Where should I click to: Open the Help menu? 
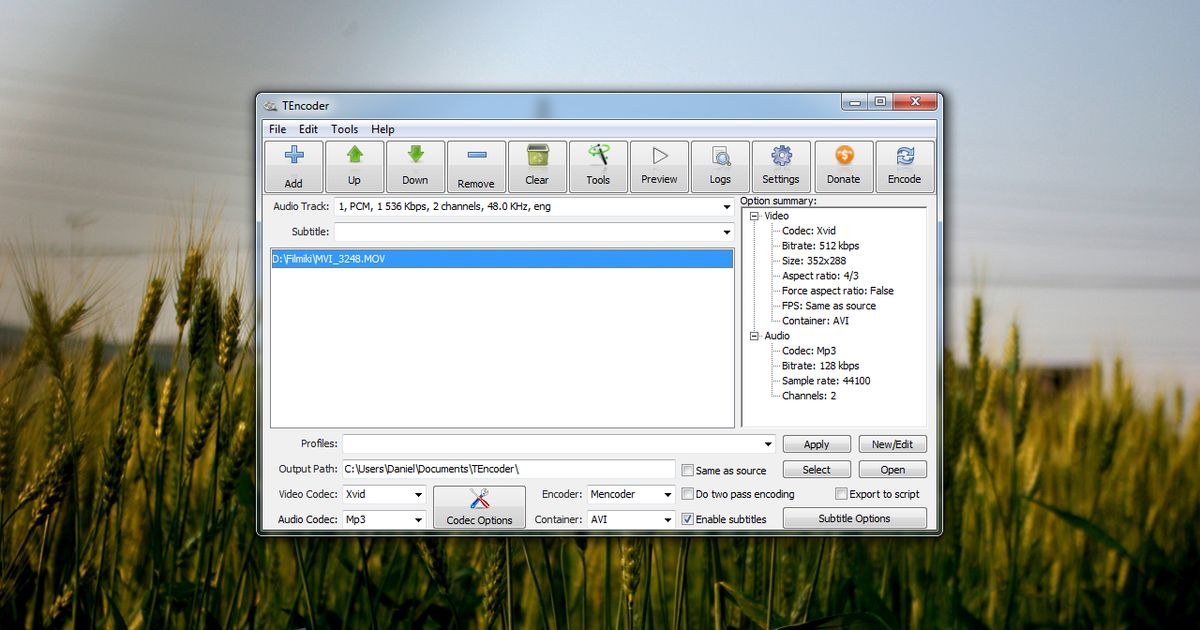pyautogui.click(x=383, y=129)
